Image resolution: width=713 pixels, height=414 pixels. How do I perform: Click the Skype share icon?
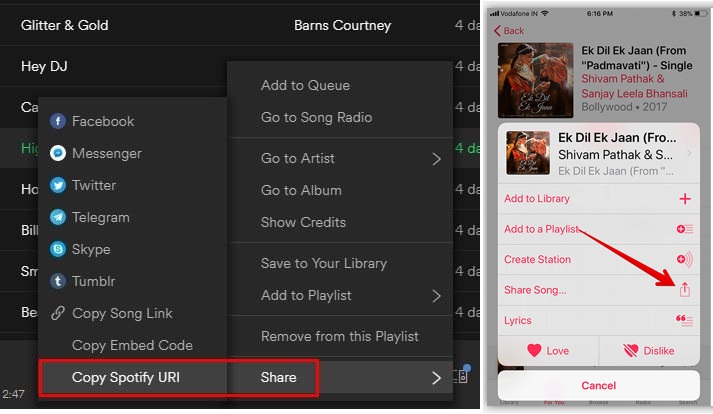pos(58,249)
